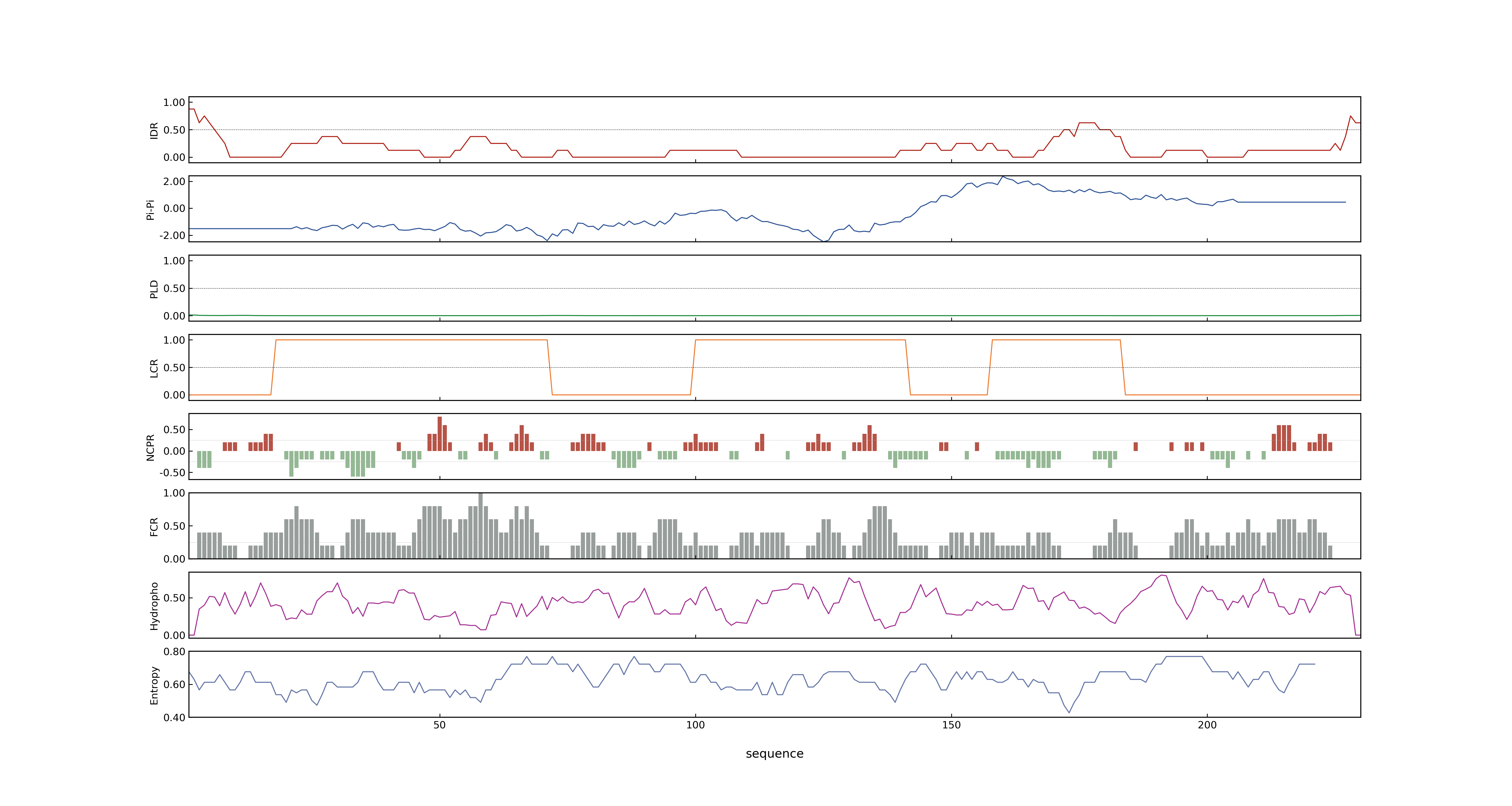
Task: Click the 0.80 tick on Entropy axis
Action: point(174,651)
